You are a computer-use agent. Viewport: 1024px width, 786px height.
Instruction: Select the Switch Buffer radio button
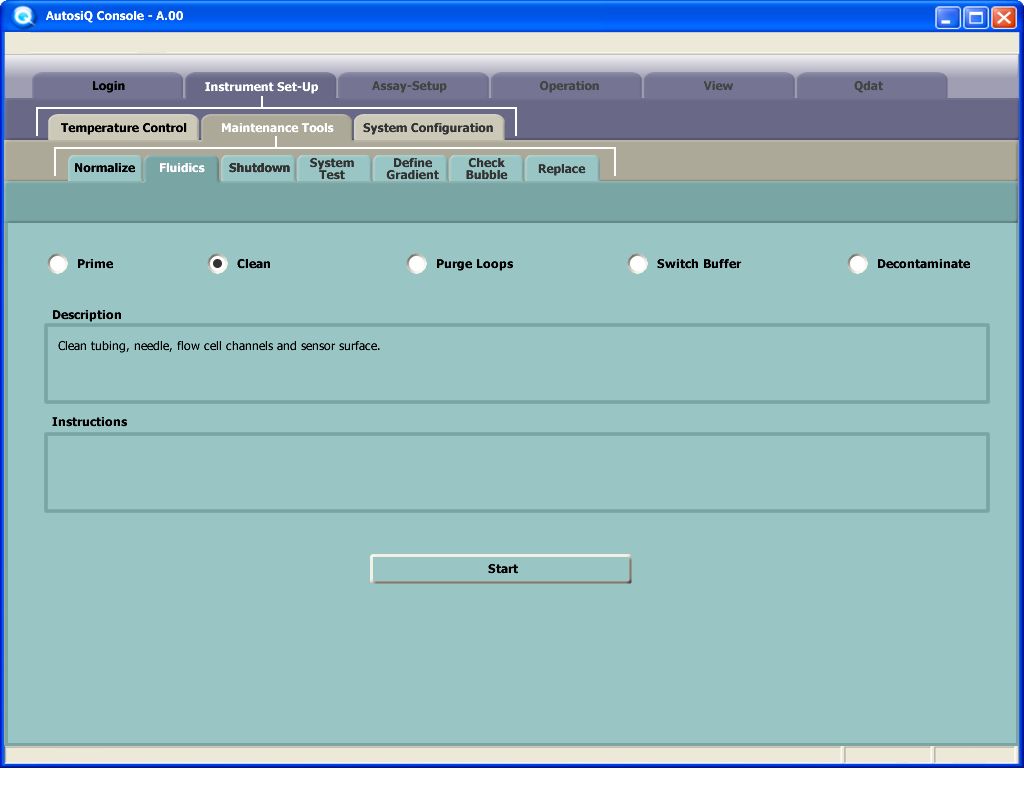[x=637, y=264]
